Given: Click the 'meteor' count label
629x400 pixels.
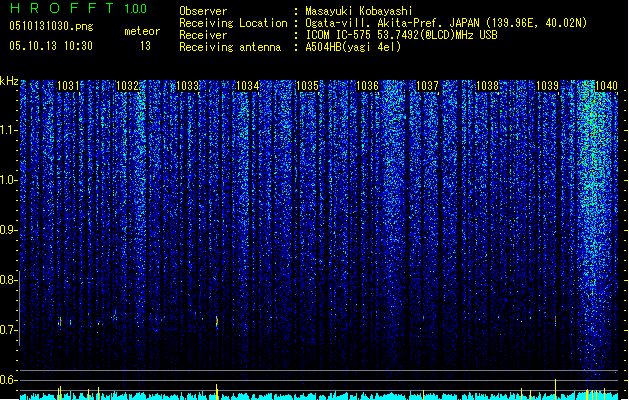Looking at the screenshot, I should click(142, 31).
